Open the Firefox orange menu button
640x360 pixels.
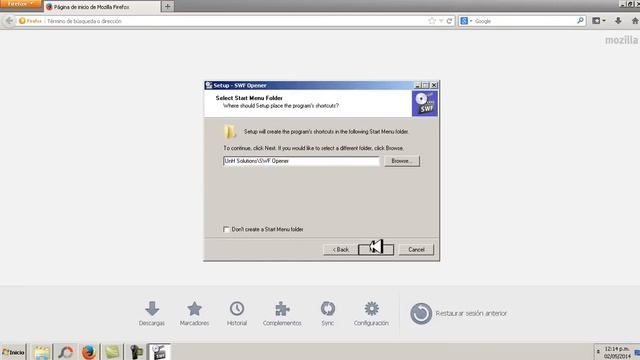coord(20,4)
